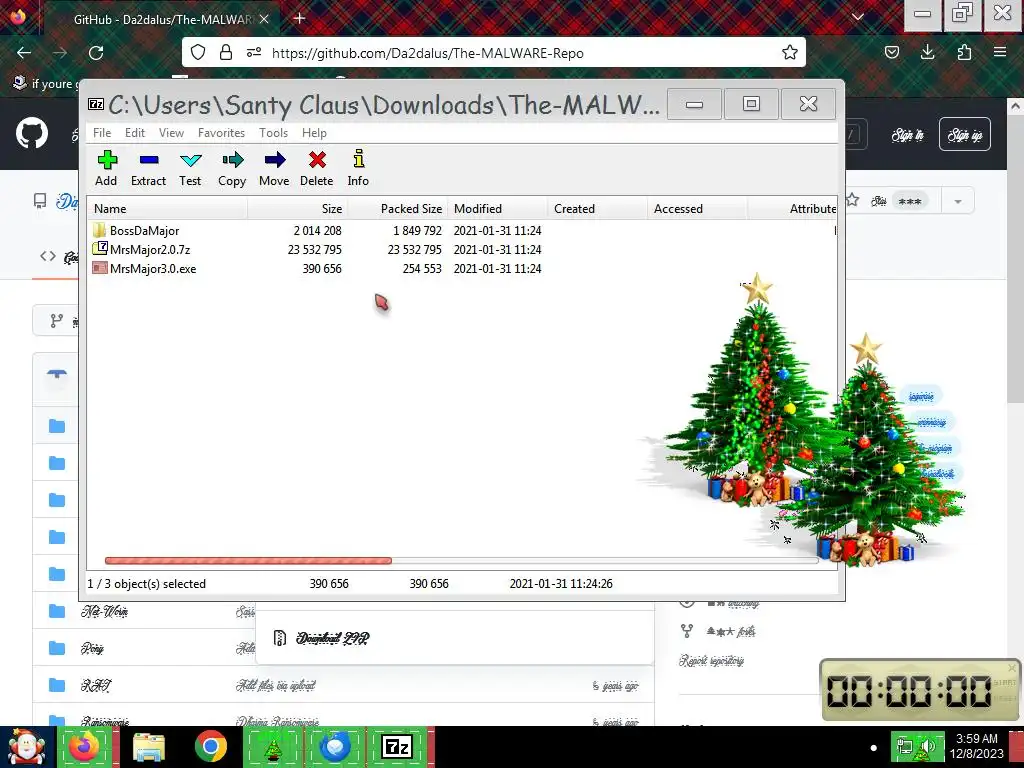Reload the page in Firefox

pos(96,53)
